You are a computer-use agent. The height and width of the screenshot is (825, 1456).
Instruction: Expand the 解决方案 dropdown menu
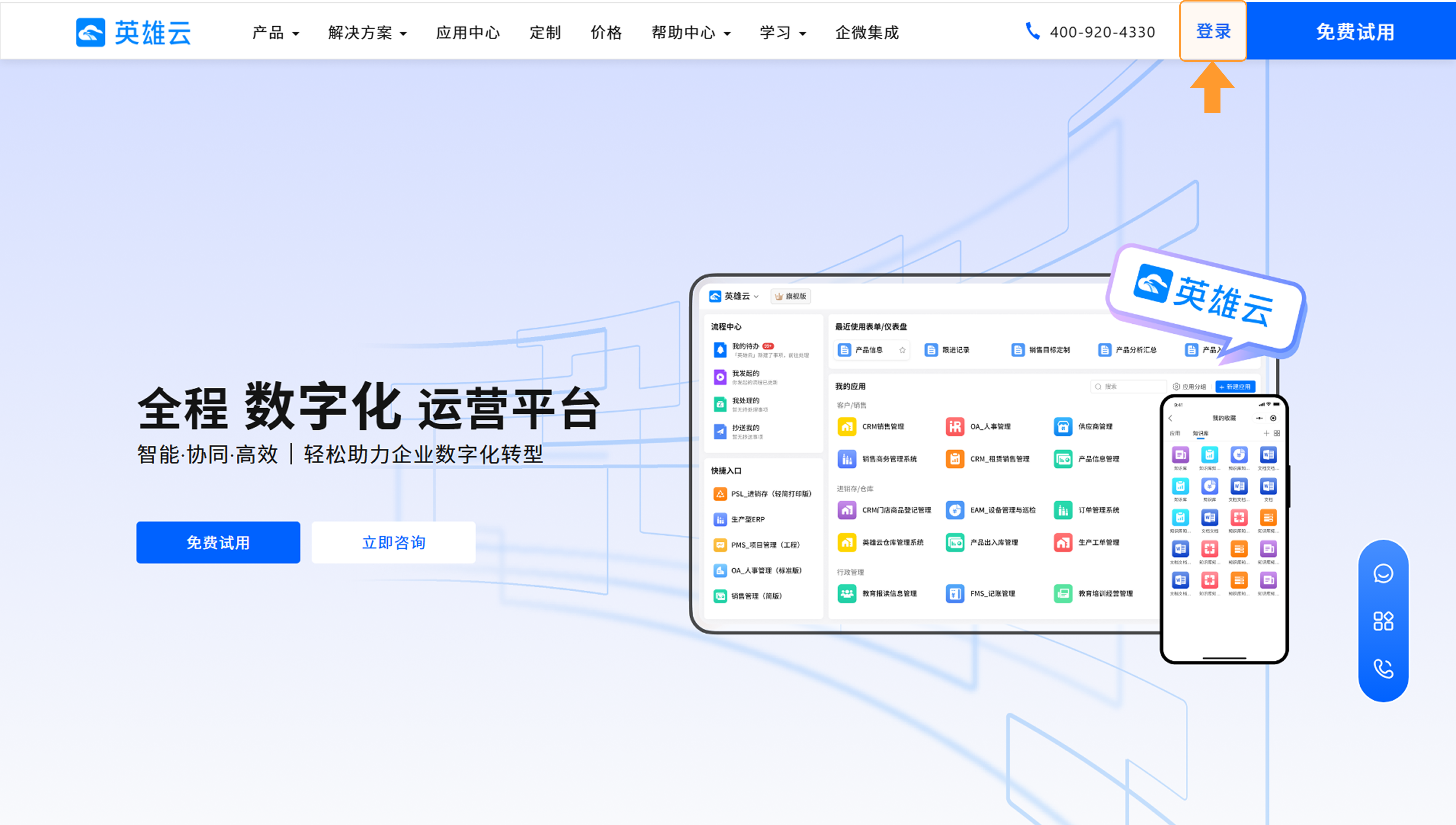point(367,33)
